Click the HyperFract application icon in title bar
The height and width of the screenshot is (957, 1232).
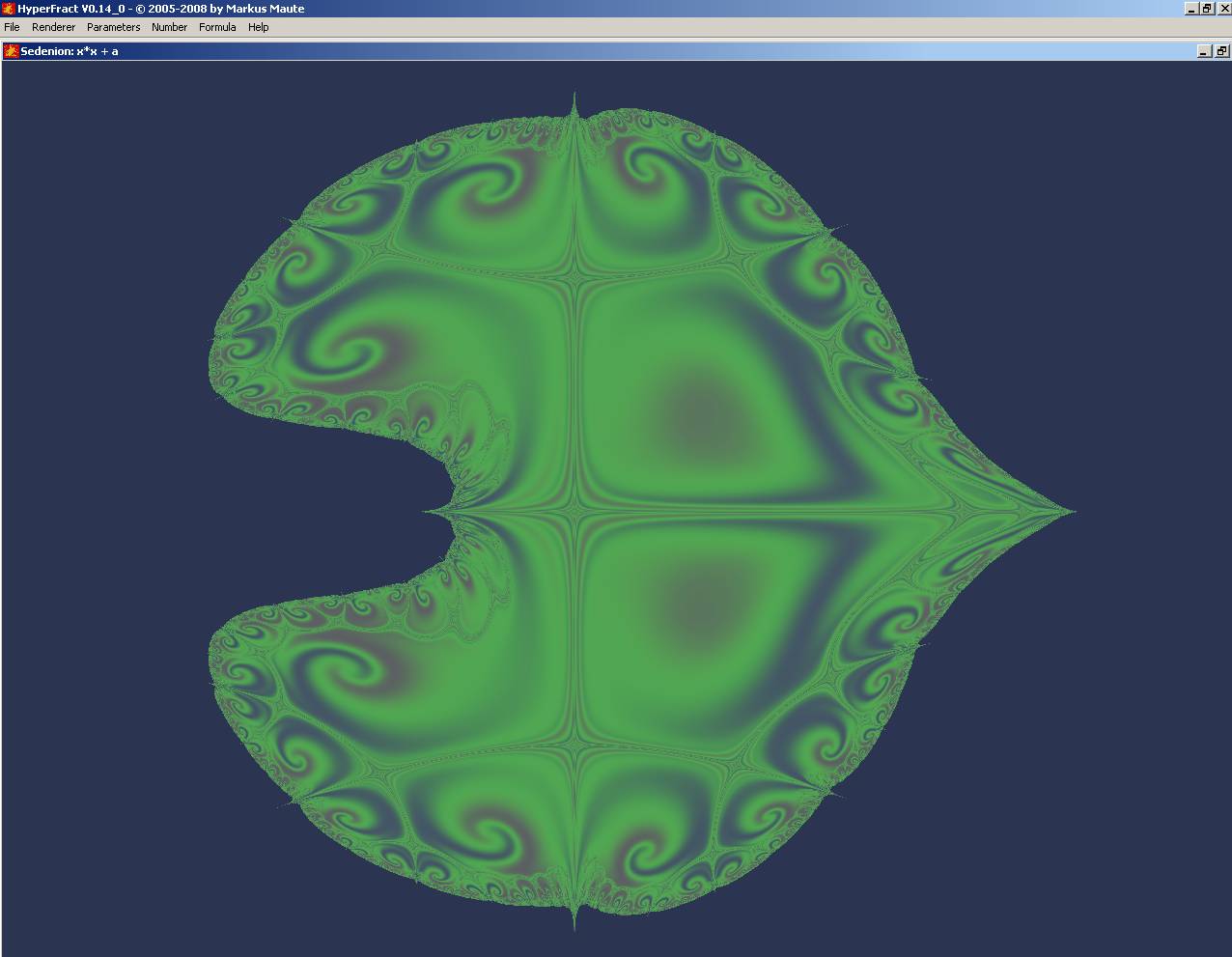[x=9, y=9]
